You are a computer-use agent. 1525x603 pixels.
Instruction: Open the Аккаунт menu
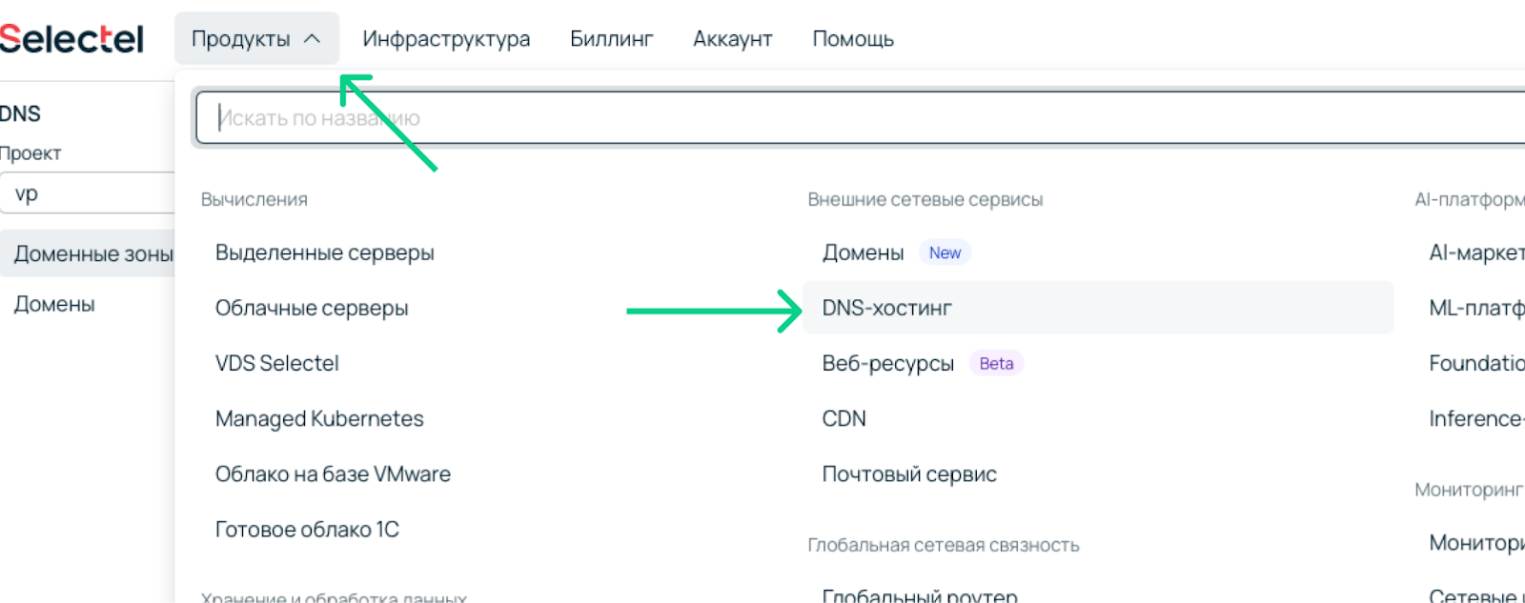(x=732, y=38)
